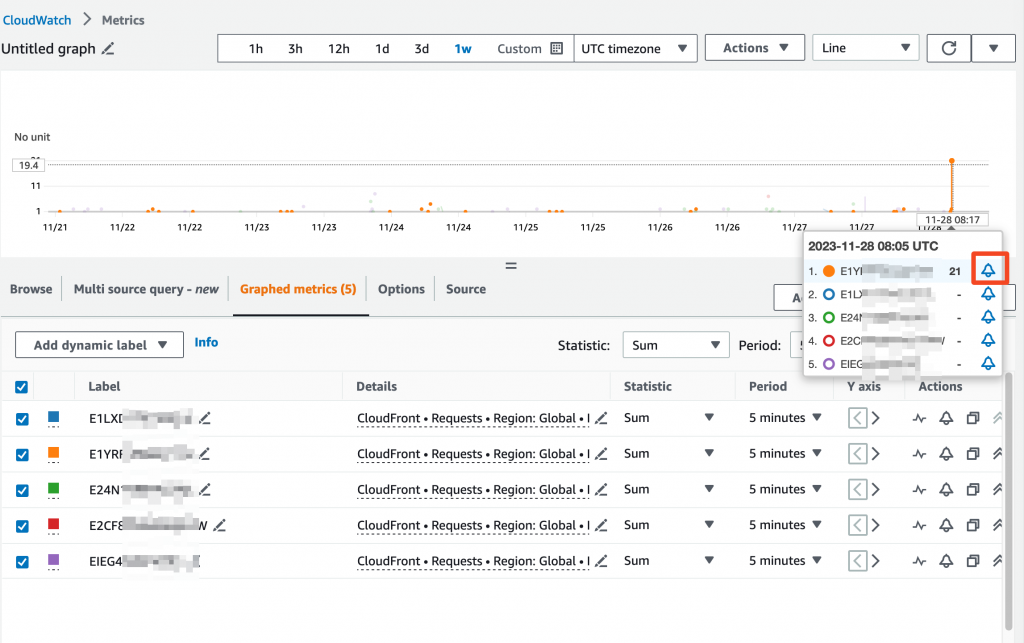Select the 3h time range
The width and height of the screenshot is (1024, 643).
click(x=295, y=48)
